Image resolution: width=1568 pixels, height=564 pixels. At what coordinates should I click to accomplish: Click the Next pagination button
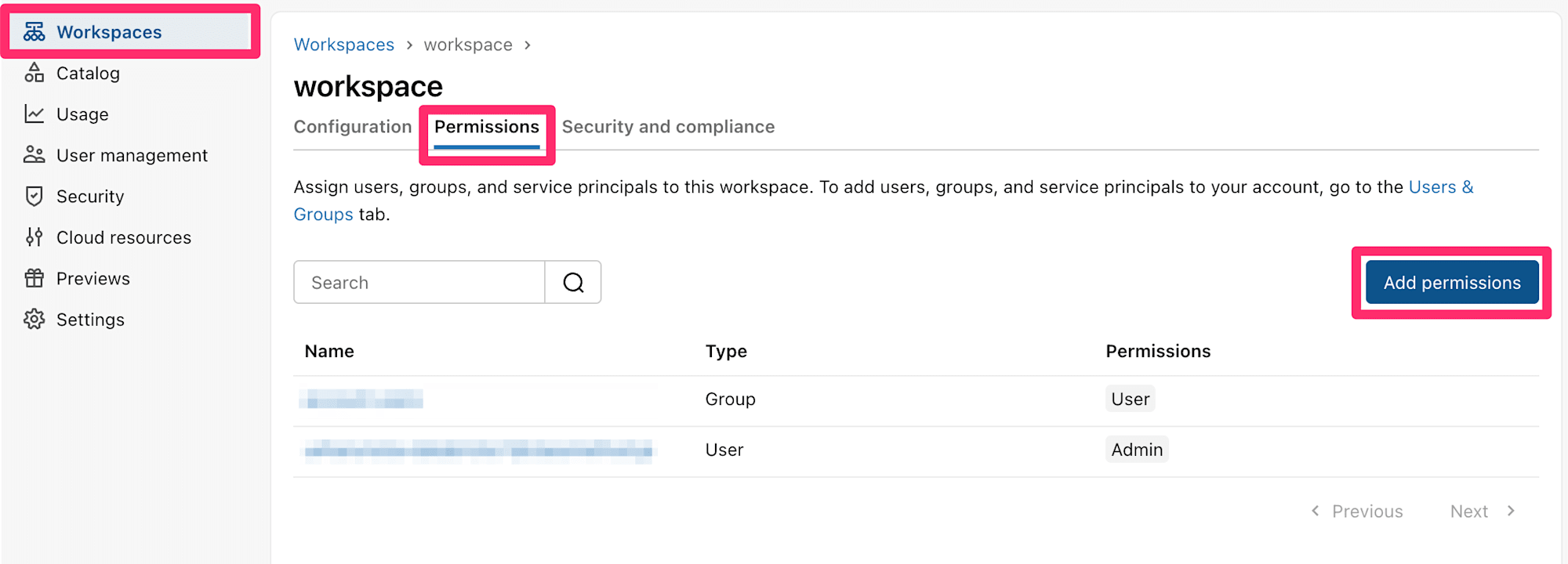[1483, 511]
